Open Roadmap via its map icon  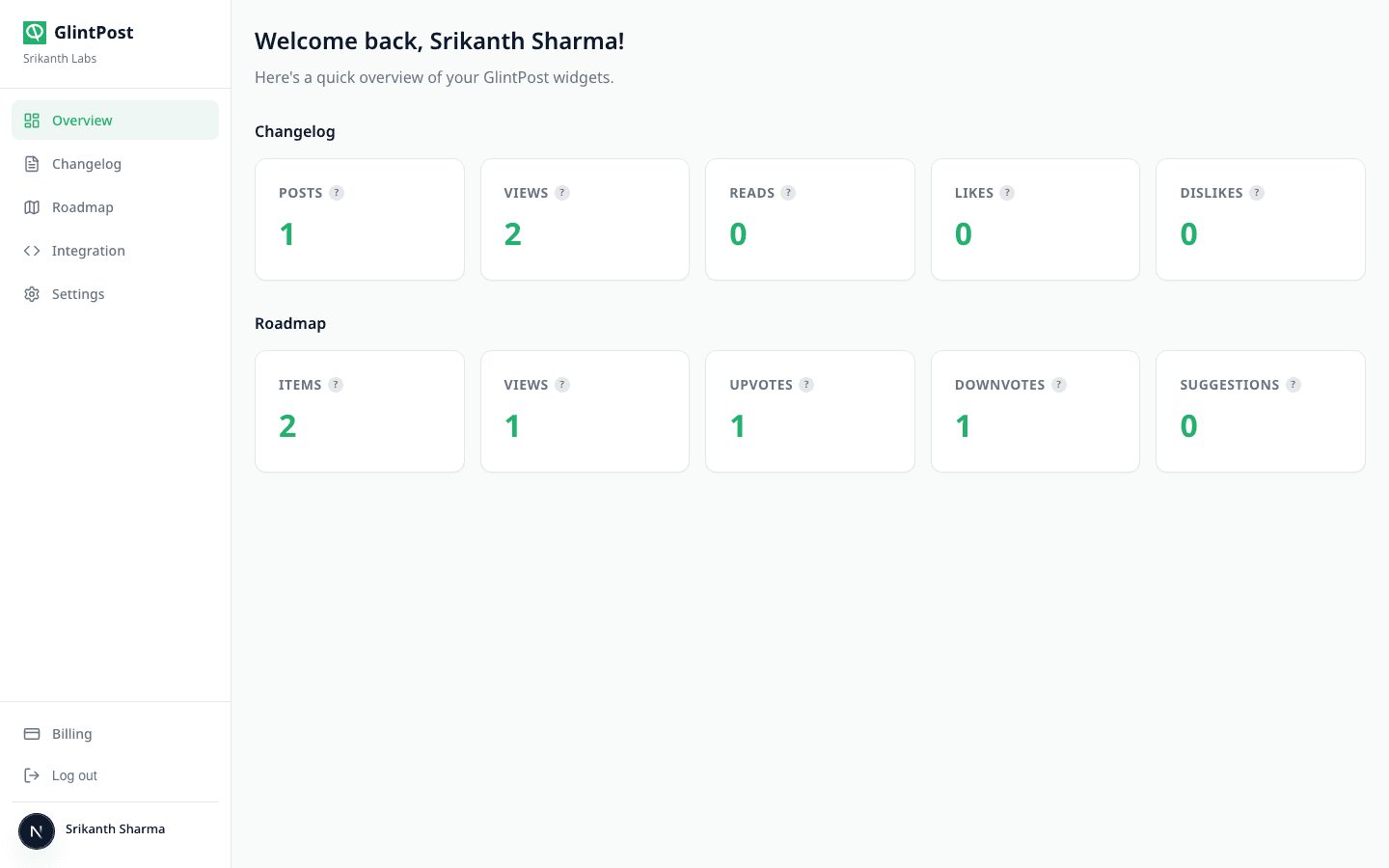click(x=32, y=207)
